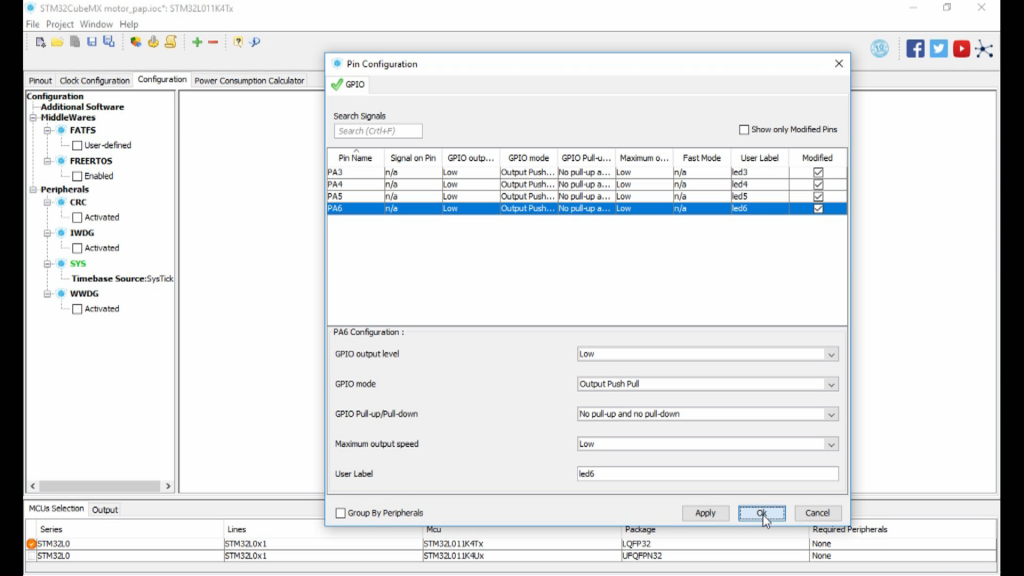
Task: Click the red minus toolbar icon
Action: 213,42
